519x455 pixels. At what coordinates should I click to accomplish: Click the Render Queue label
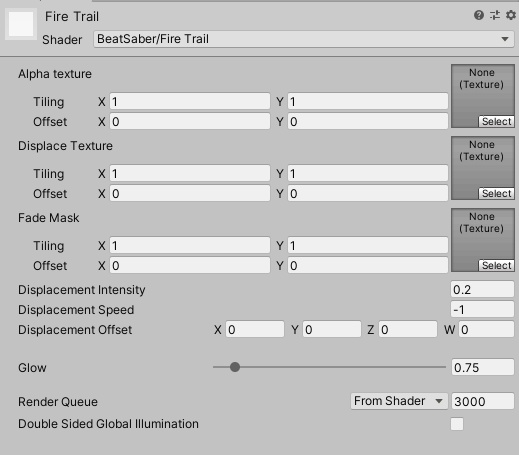coord(58,402)
